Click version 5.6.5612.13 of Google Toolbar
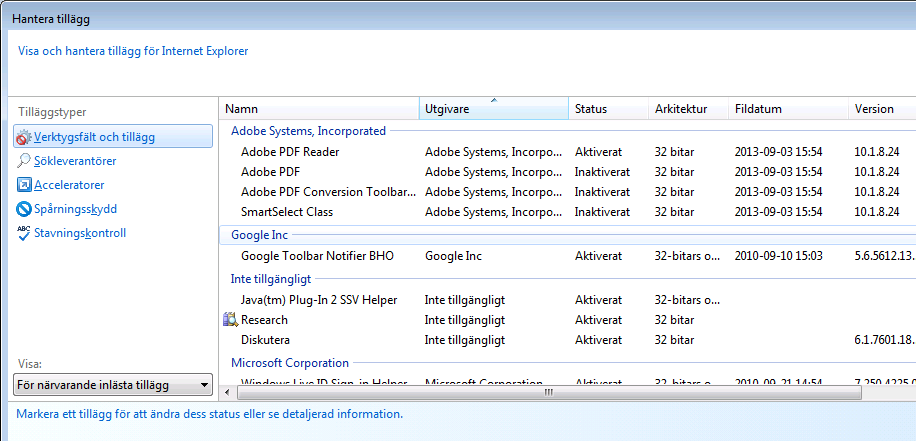 [884, 256]
